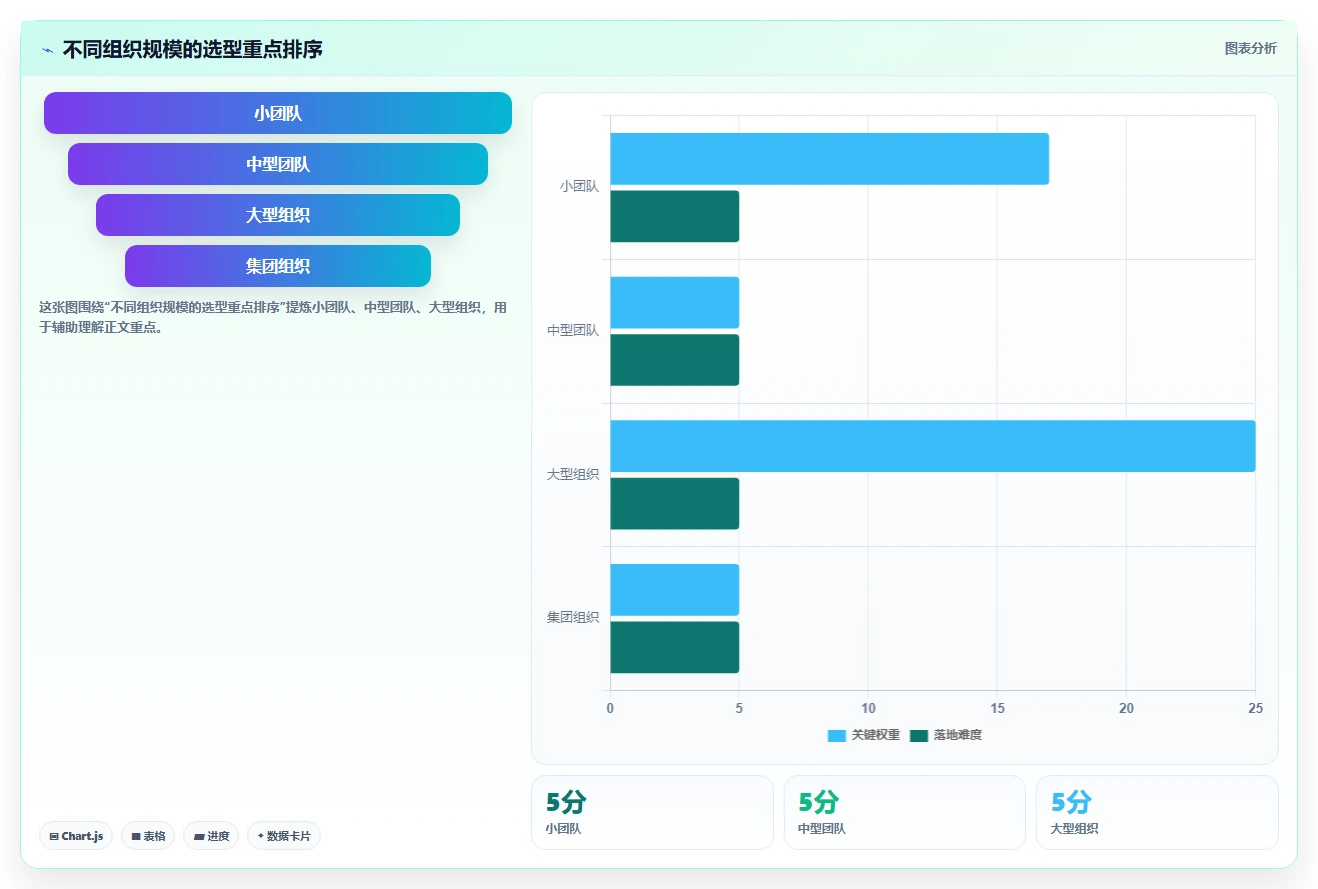Click the blue 关键权重 bar for 大型组织
Viewport: 1318px width, 889px height.
(932, 446)
